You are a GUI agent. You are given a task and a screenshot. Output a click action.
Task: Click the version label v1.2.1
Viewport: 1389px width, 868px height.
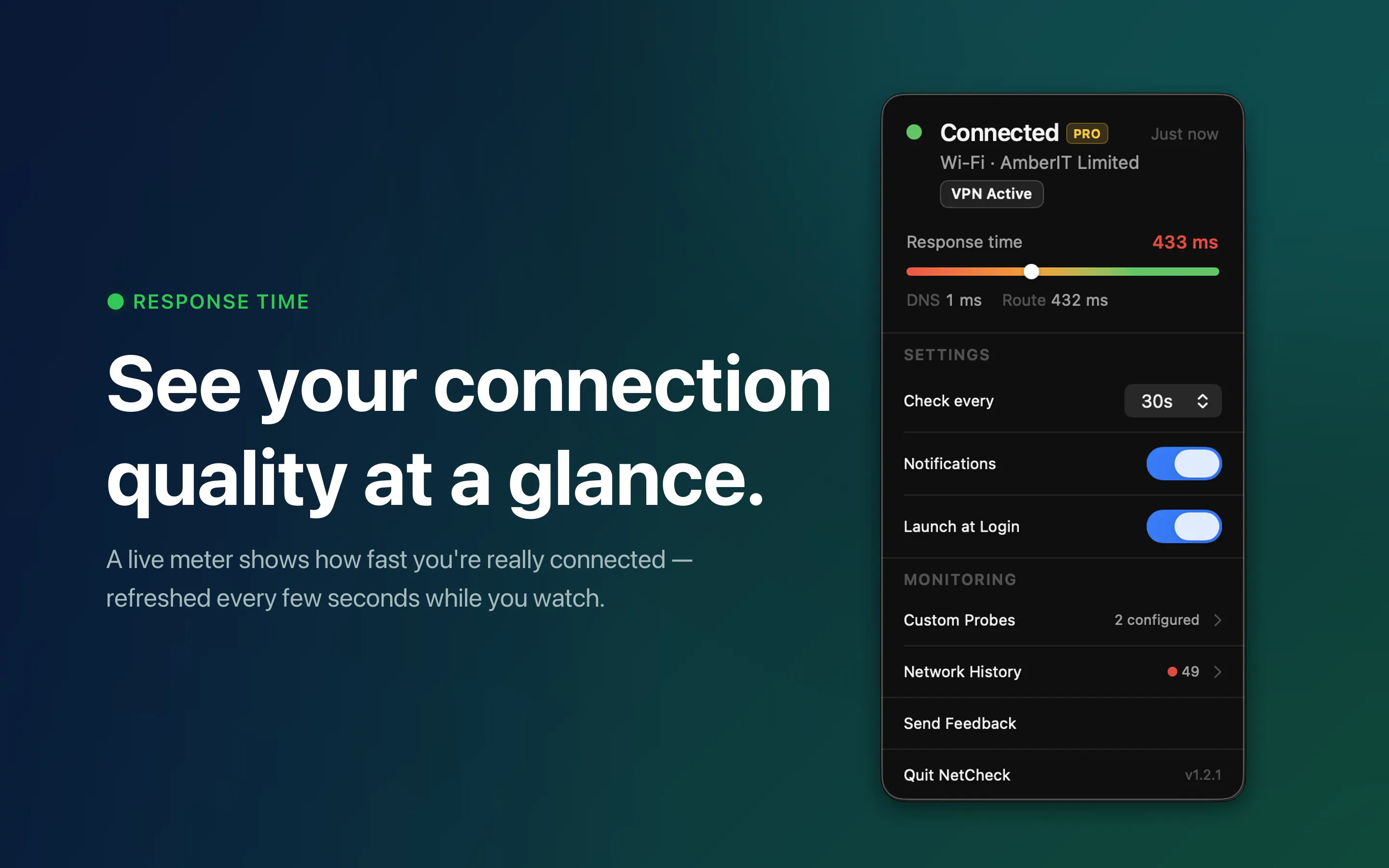tap(1203, 775)
